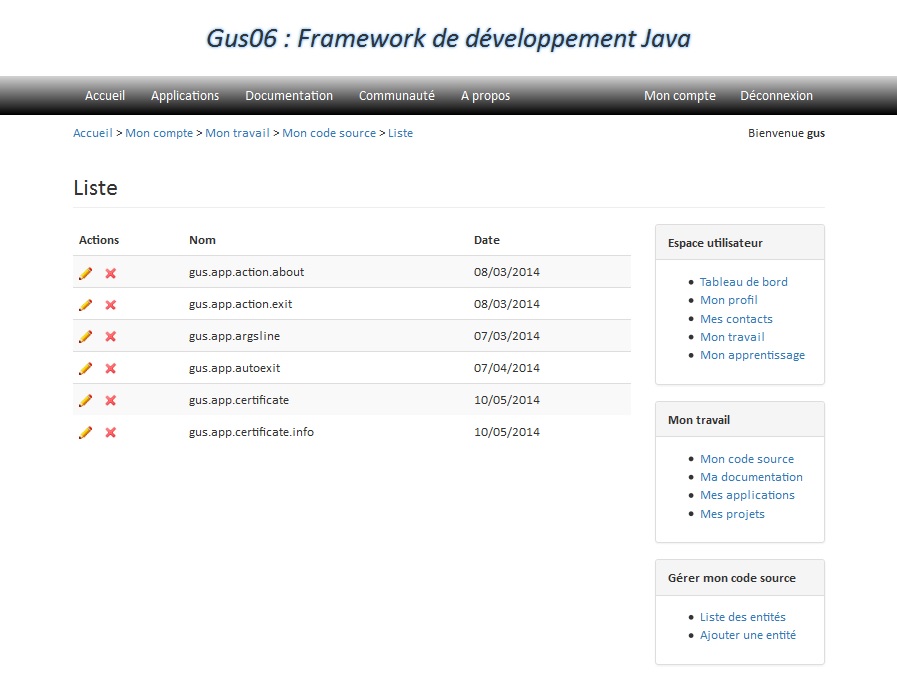Open the A propos page
Screen dimensions: 897x697
tap(485, 96)
